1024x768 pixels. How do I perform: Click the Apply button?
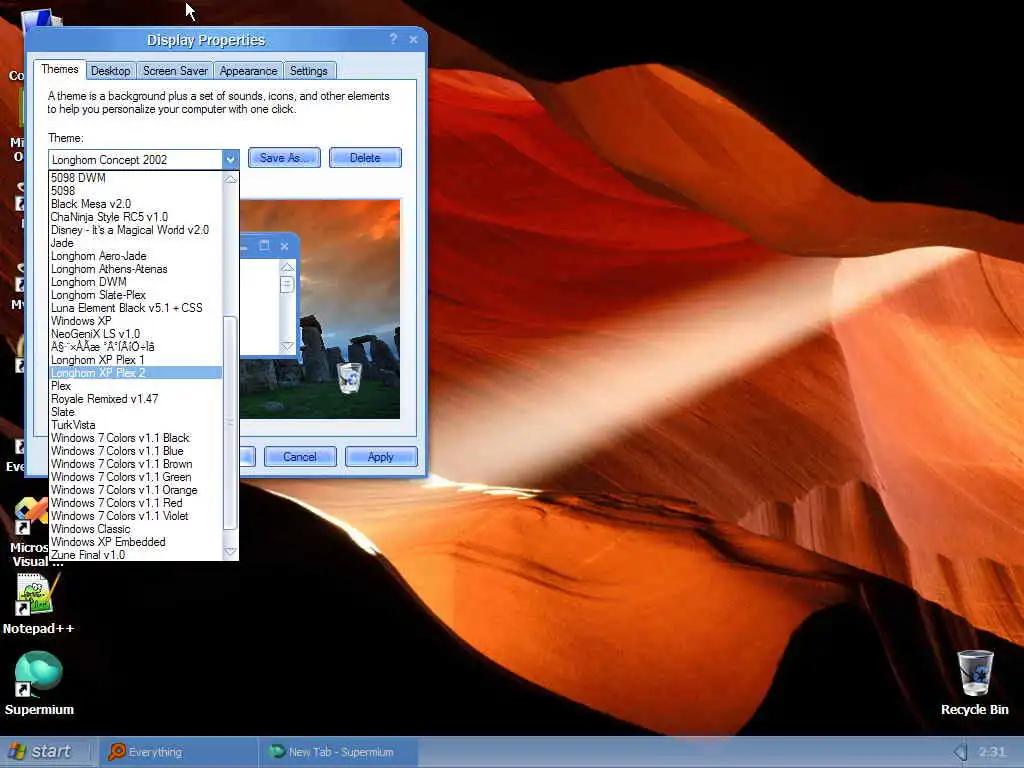click(381, 456)
